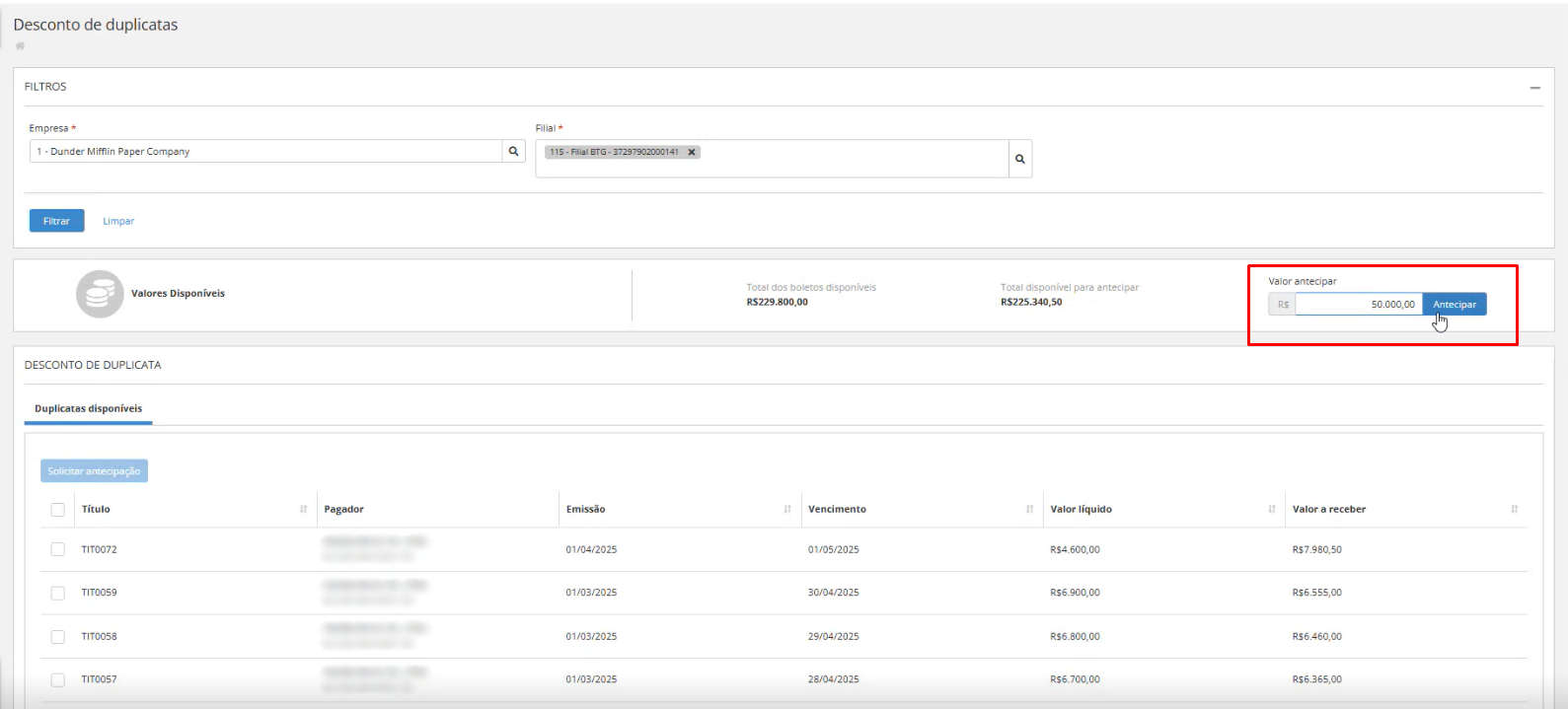1568x709 pixels.
Task: Click the R$6.460,00 receivable value cell
Action: (x=1316, y=636)
